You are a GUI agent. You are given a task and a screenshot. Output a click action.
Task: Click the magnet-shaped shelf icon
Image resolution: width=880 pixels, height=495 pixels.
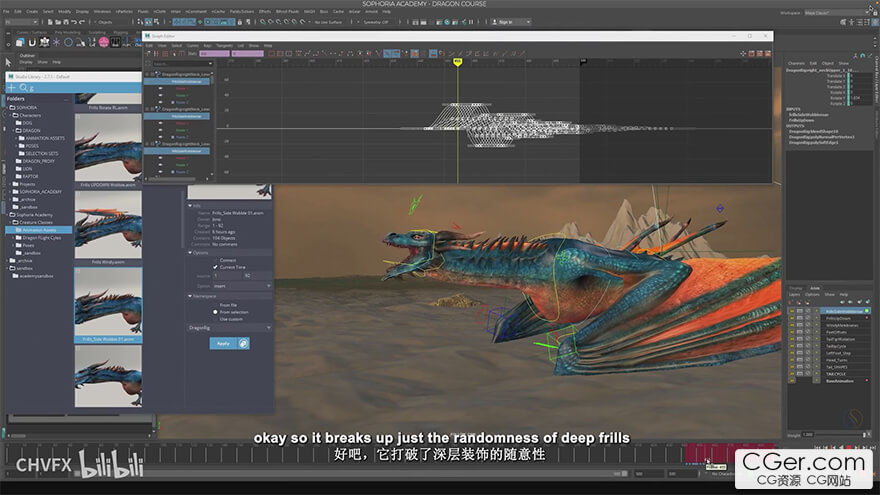tap(32, 43)
